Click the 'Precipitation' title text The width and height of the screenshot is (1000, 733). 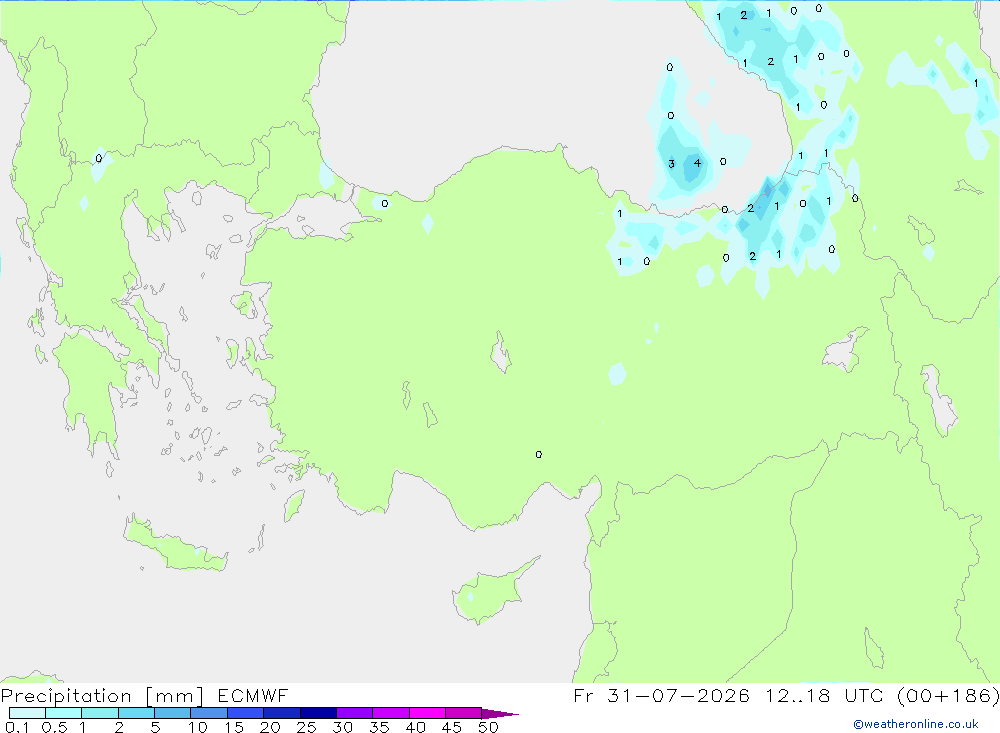pos(66,696)
